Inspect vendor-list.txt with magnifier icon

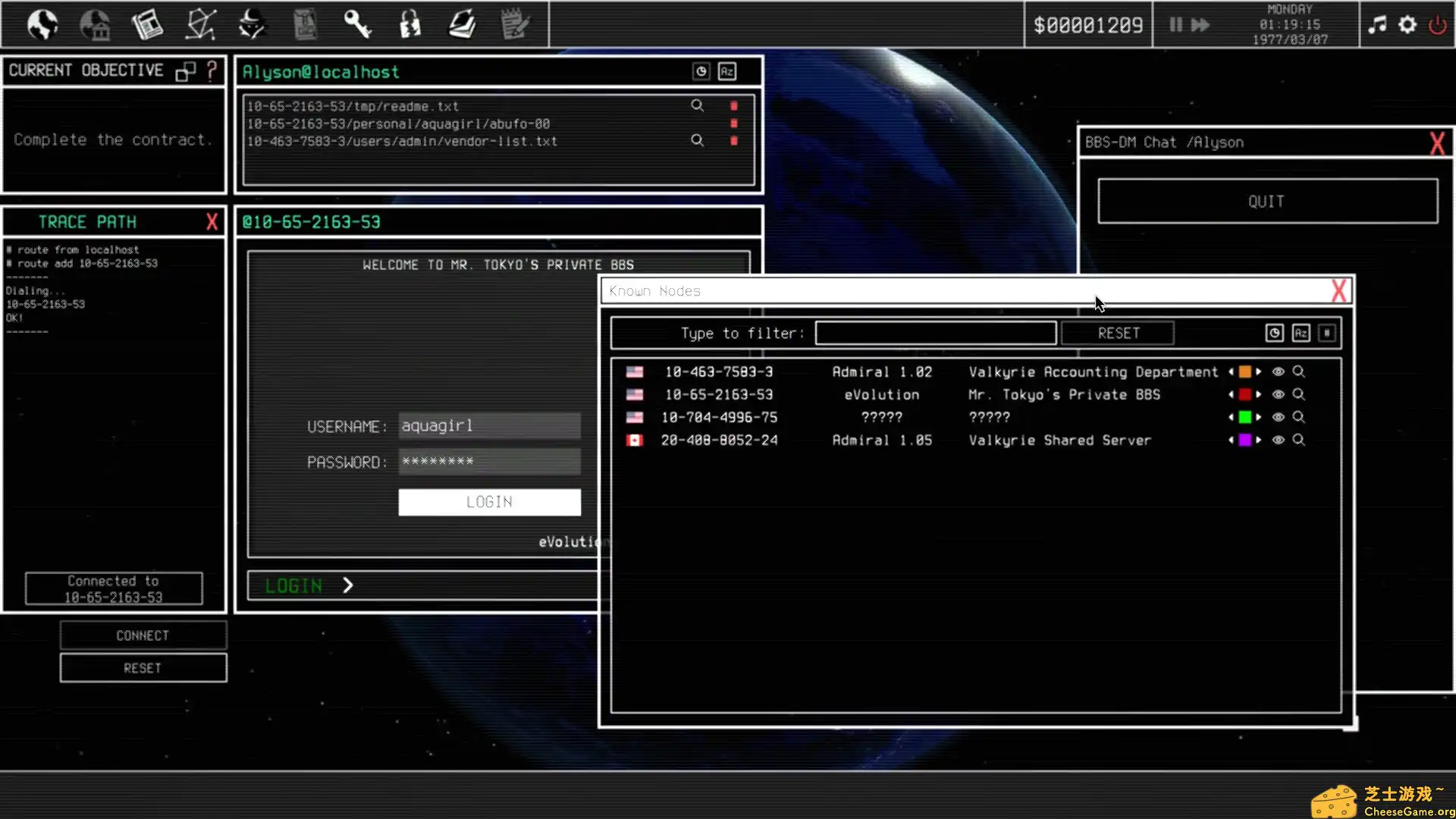click(x=697, y=141)
